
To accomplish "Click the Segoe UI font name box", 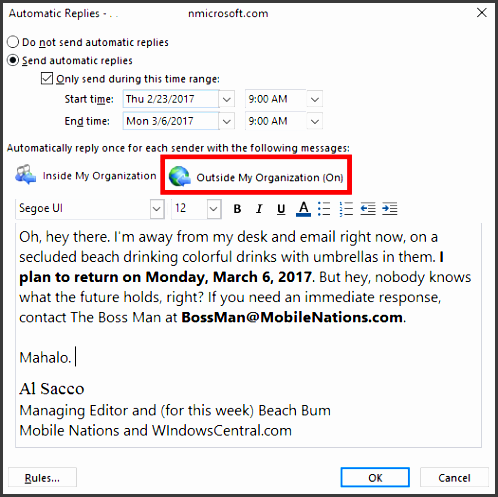I will (x=83, y=209).
